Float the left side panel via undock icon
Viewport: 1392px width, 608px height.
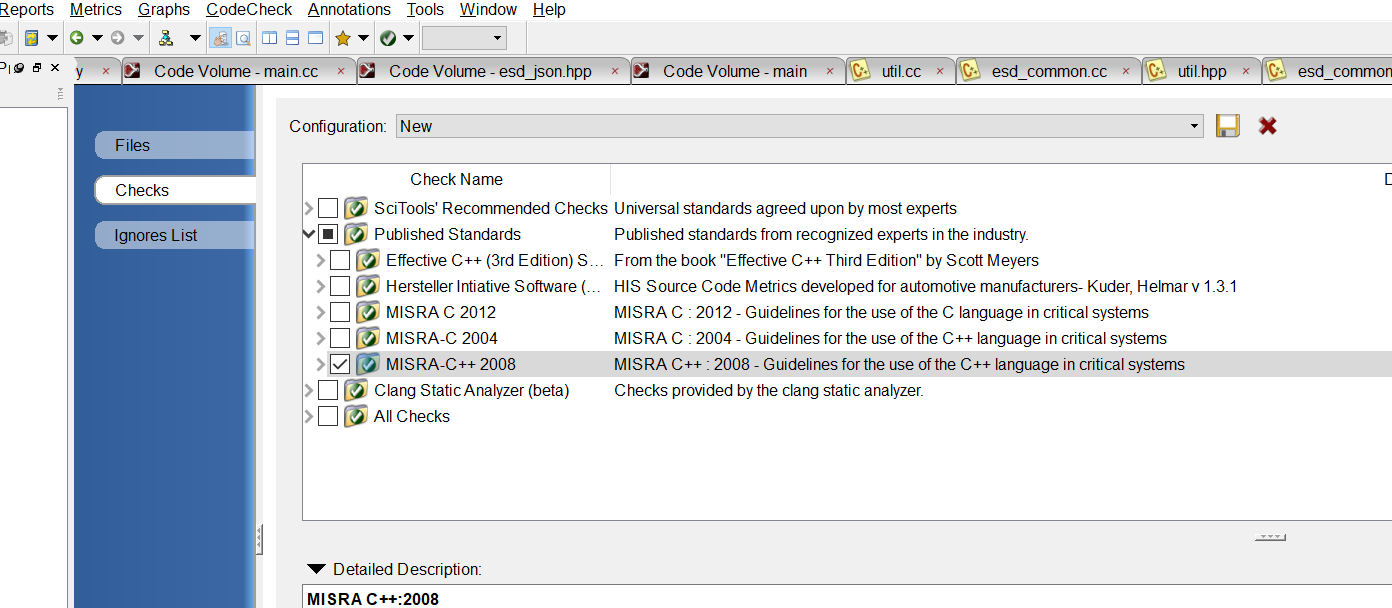[37, 68]
